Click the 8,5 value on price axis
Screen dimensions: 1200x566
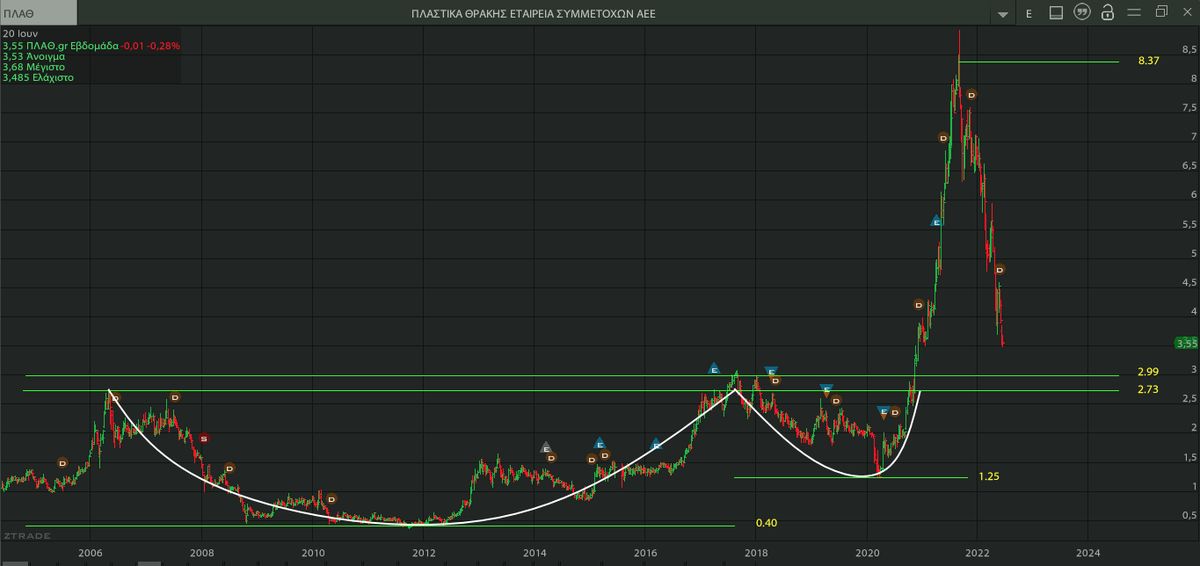[x=1189, y=49]
